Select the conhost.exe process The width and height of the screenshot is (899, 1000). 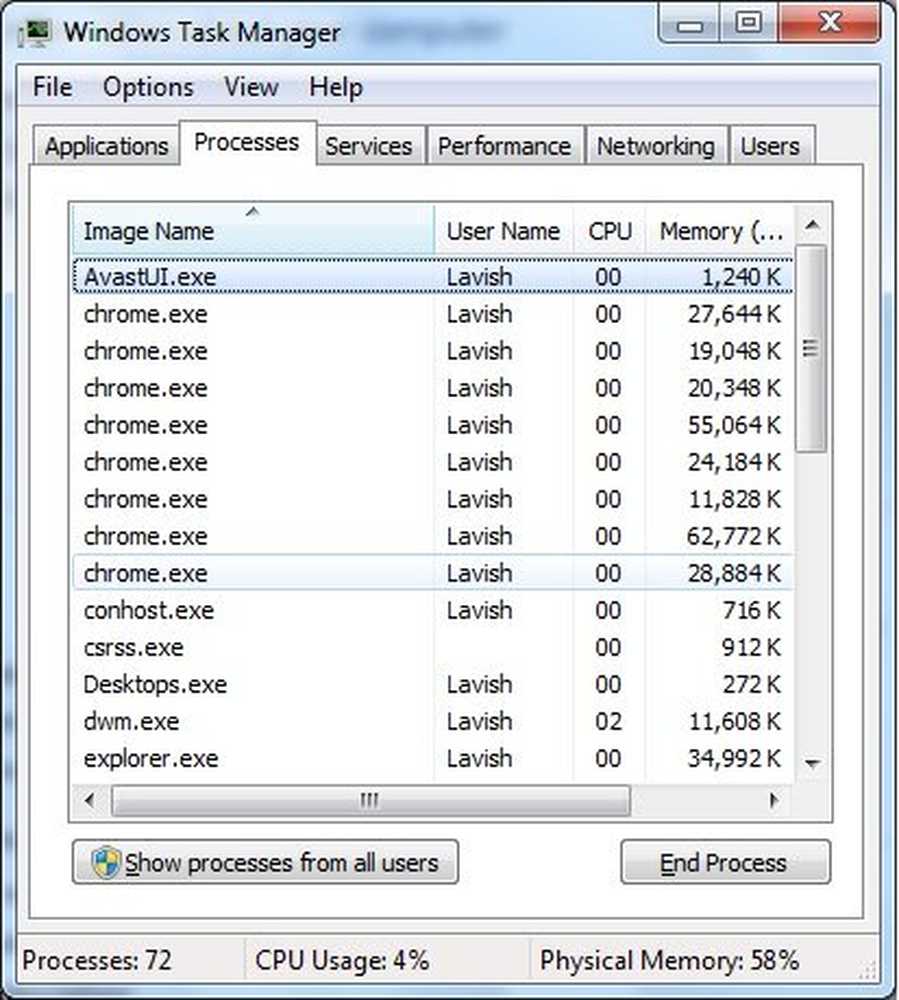click(433, 610)
